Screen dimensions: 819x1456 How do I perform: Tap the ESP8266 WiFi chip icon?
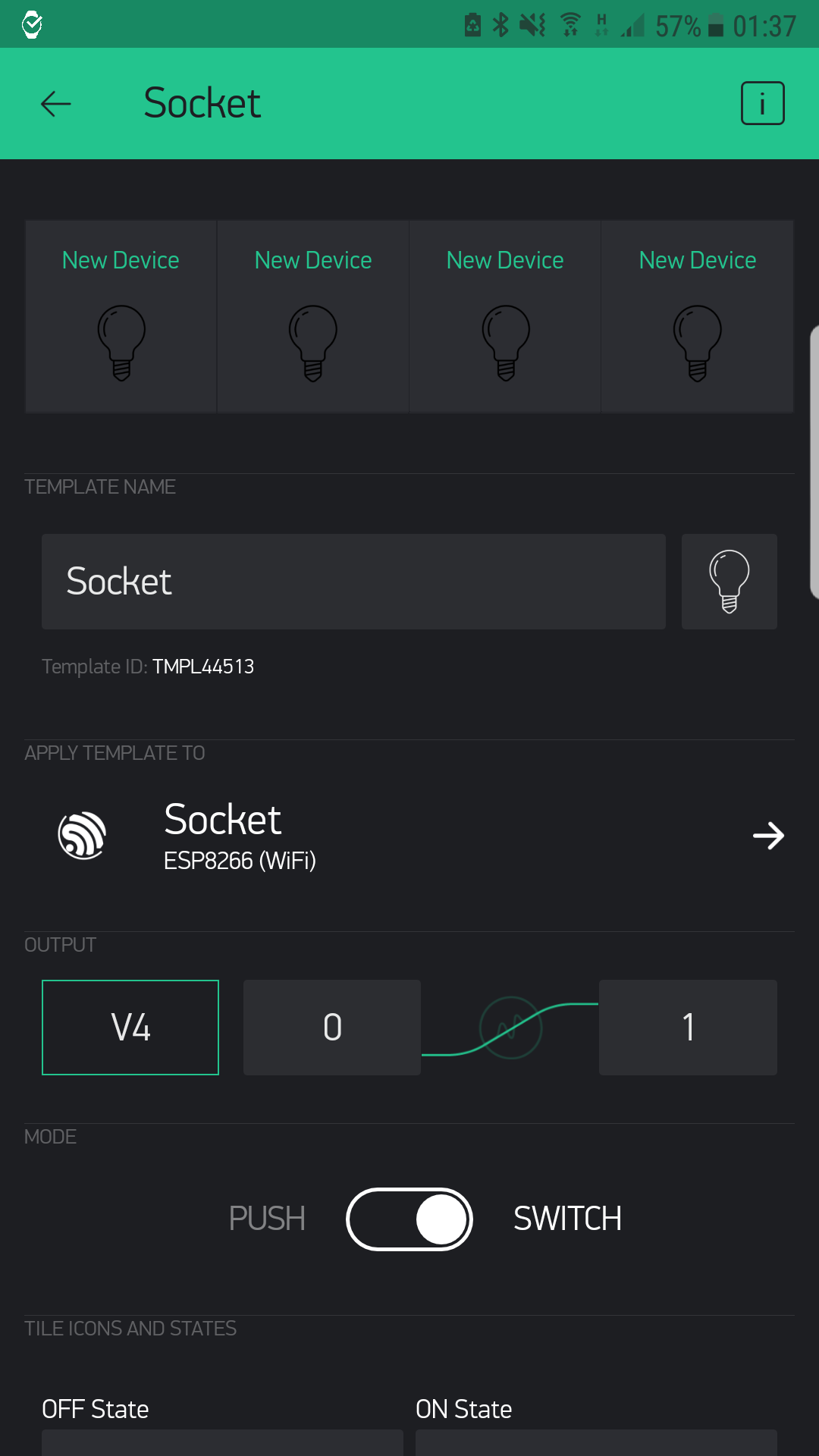[x=82, y=836]
